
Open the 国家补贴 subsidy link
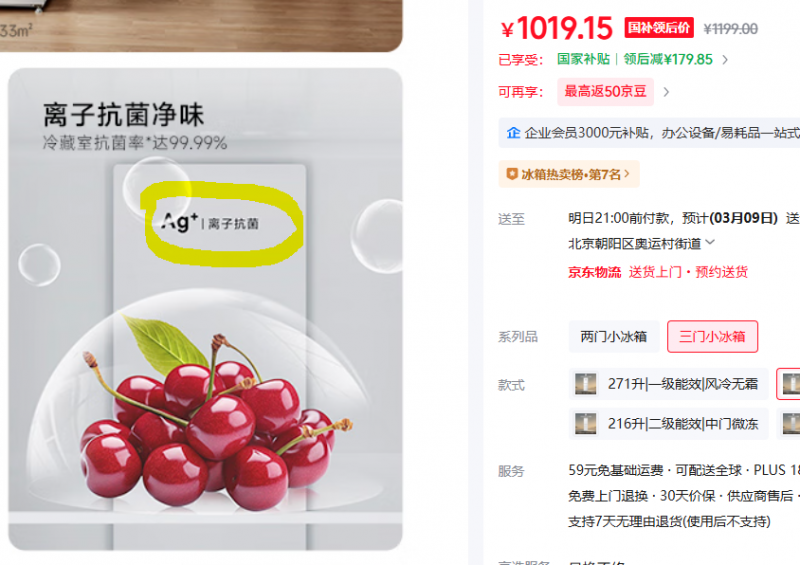tap(583, 59)
